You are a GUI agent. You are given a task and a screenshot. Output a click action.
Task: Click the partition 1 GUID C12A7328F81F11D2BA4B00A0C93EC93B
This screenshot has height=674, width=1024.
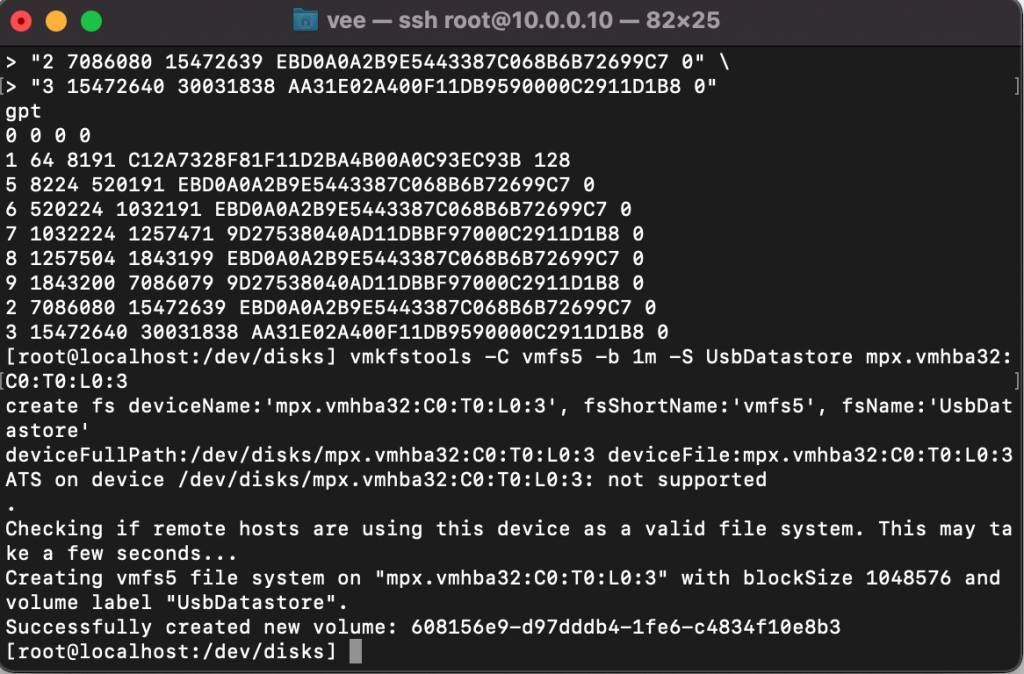(x=325, y=160)
